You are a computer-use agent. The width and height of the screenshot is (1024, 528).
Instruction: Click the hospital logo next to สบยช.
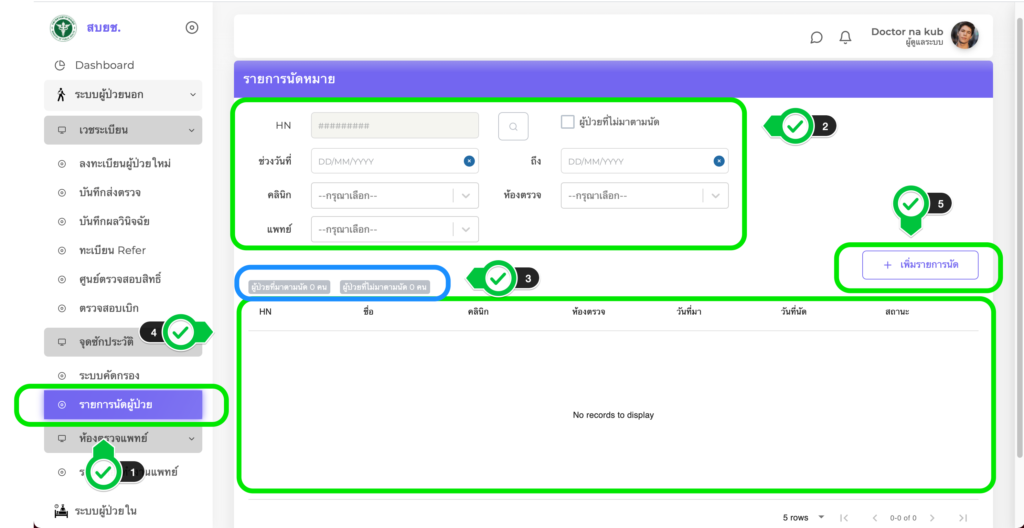64,27
